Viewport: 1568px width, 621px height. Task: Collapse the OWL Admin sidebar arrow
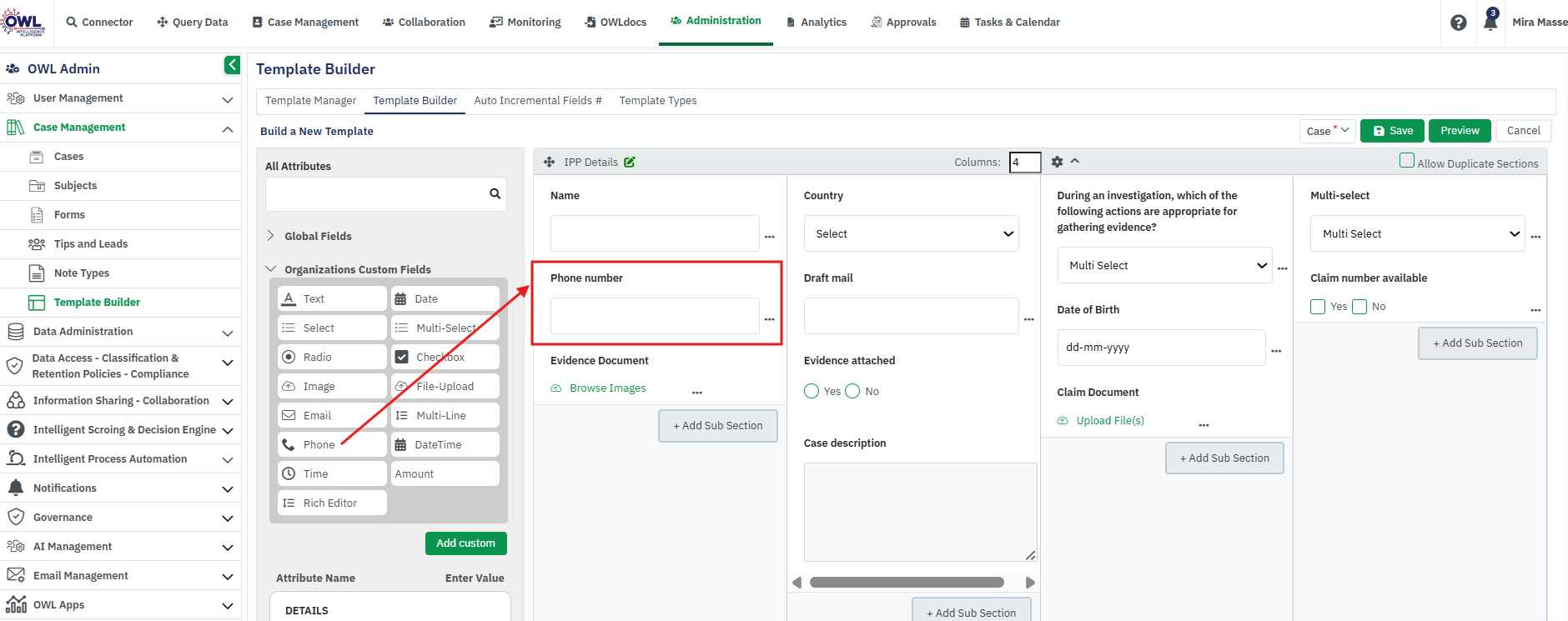tap(232, 65)
